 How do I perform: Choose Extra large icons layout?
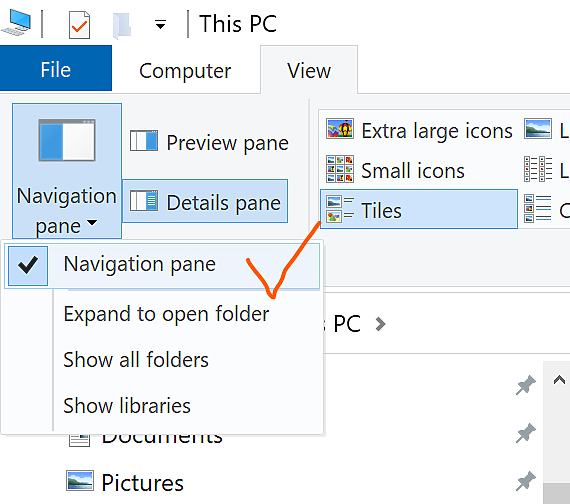pos(420,130)
